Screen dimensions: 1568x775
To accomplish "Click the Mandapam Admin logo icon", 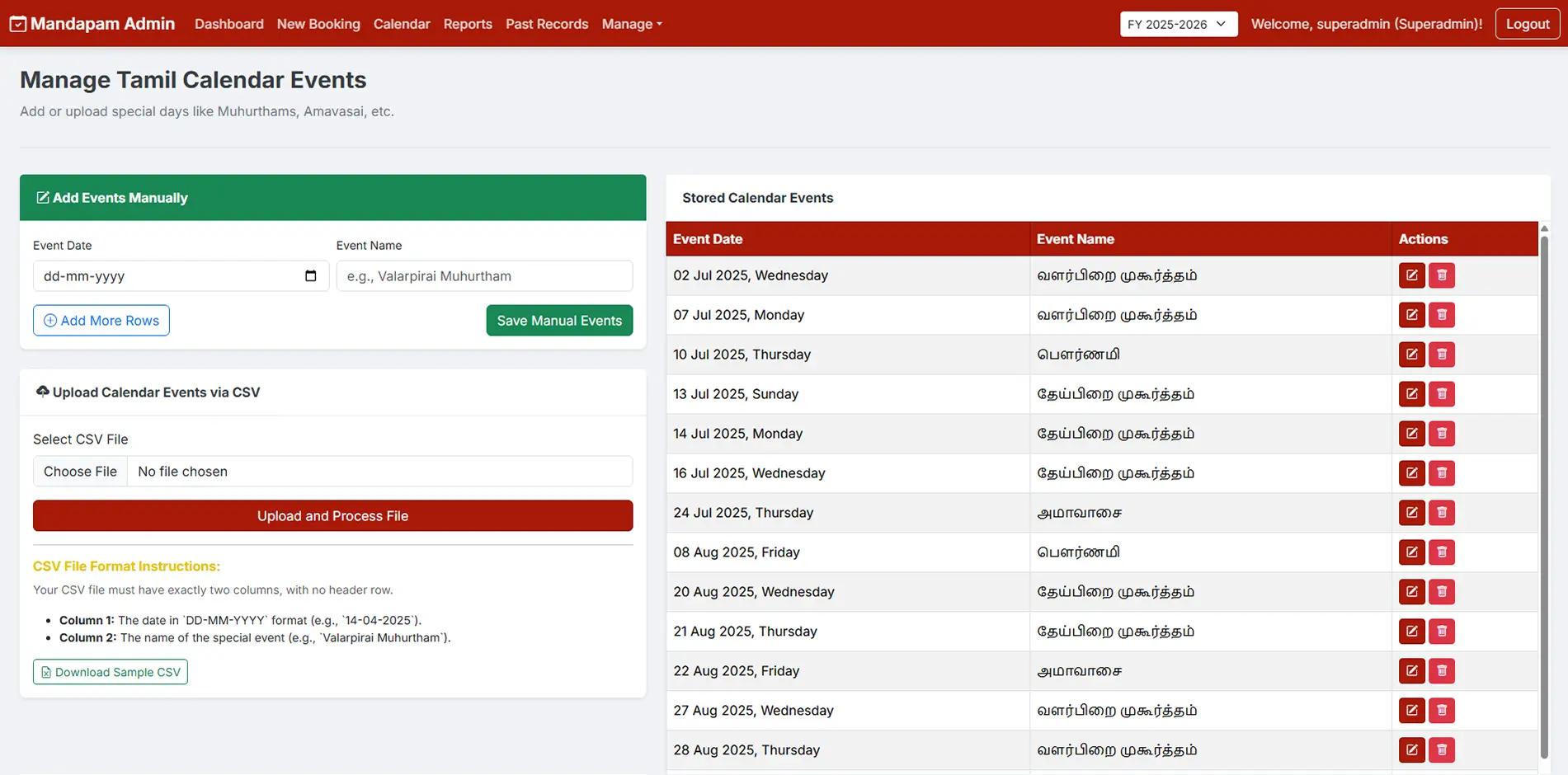I will 17,24.
